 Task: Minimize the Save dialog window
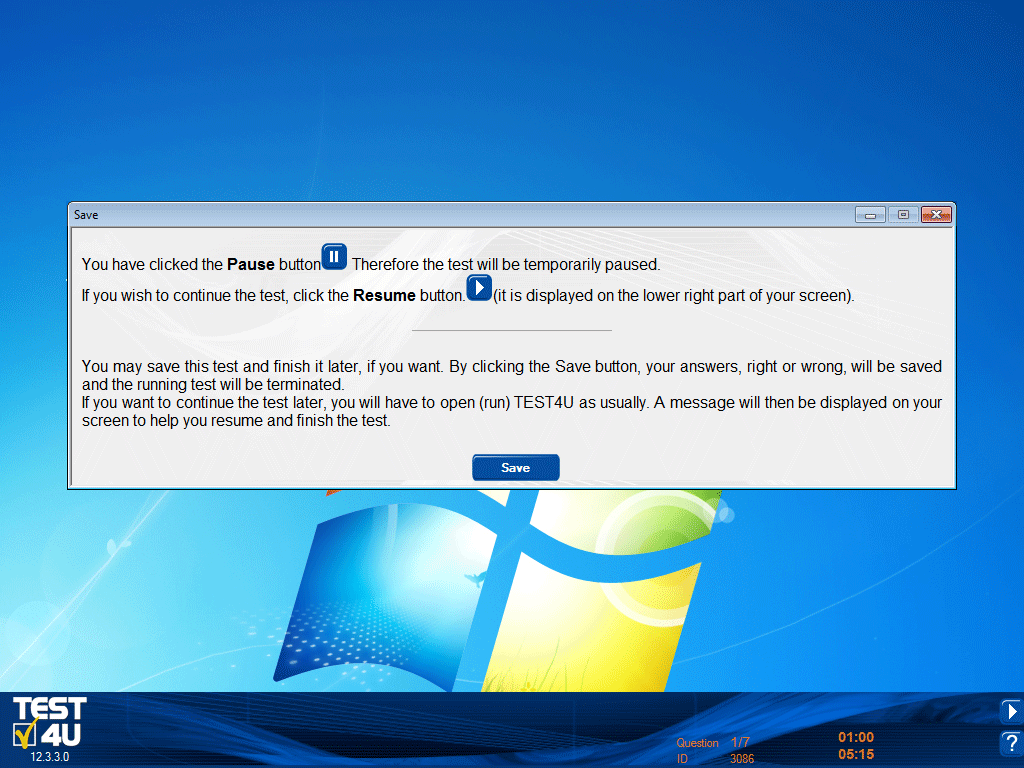(870, 215)
